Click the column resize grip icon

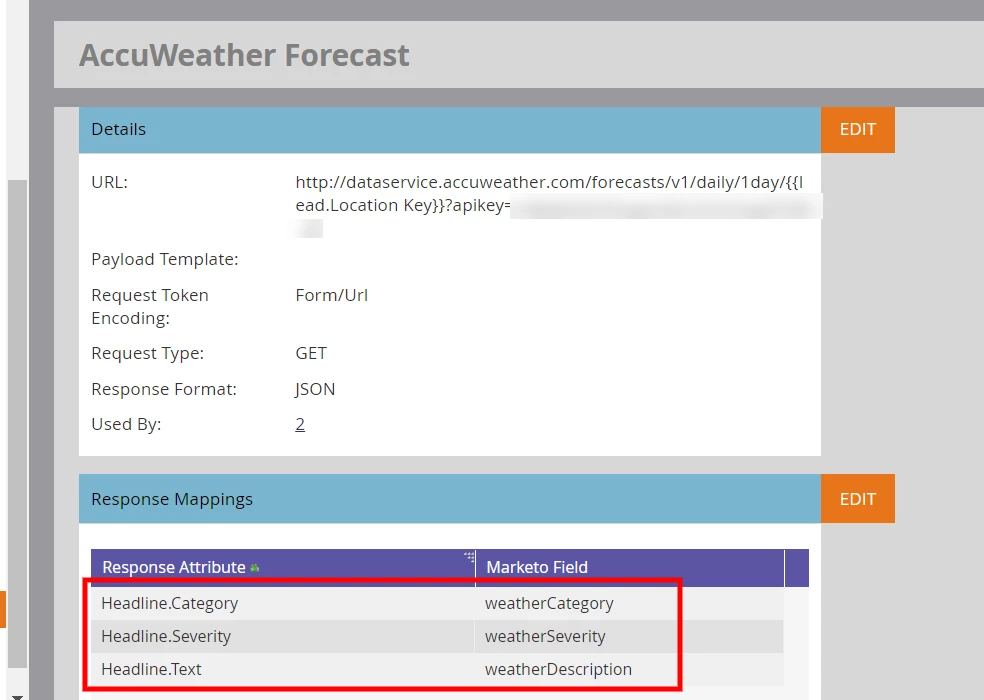pos(469,556)
